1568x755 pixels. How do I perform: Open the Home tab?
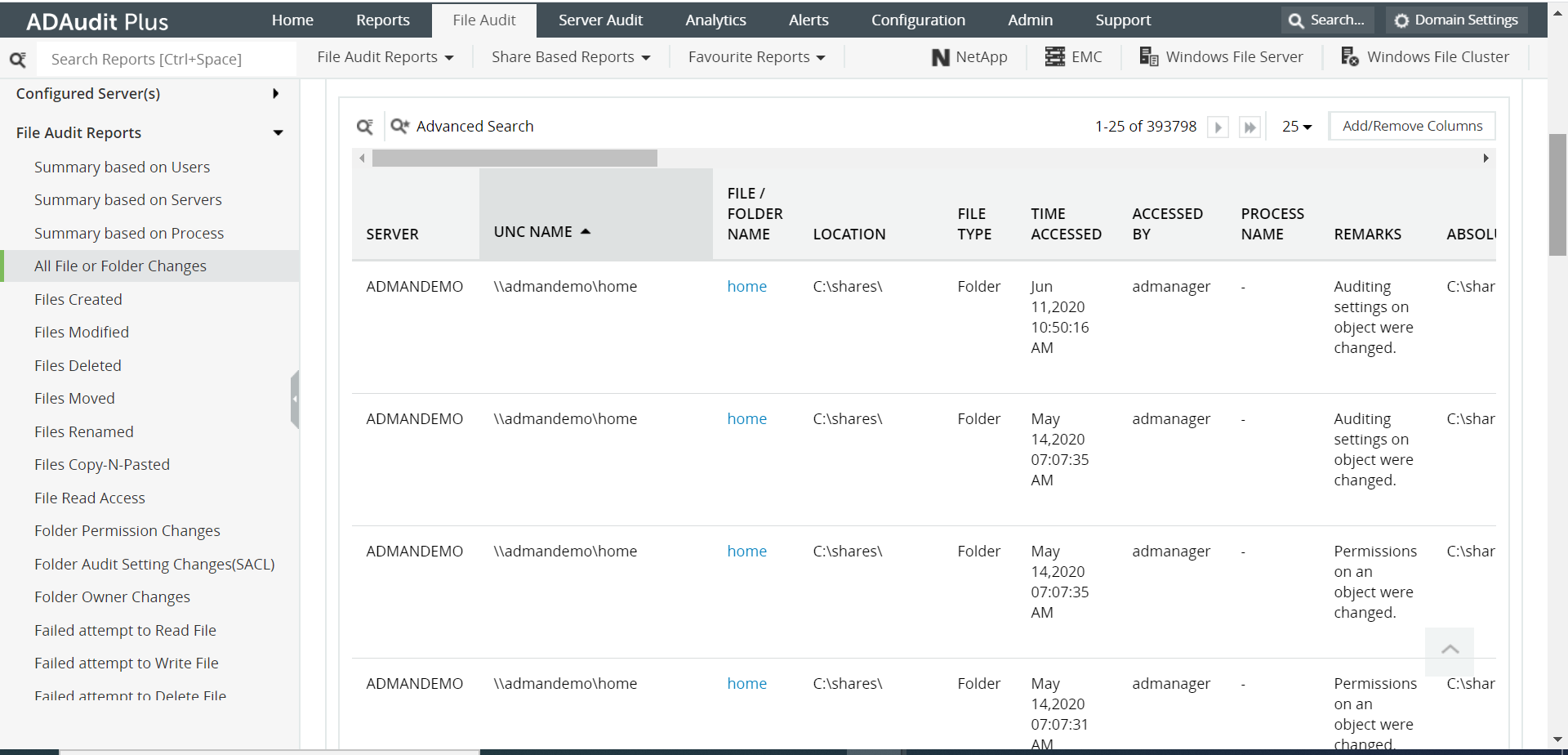292,20
